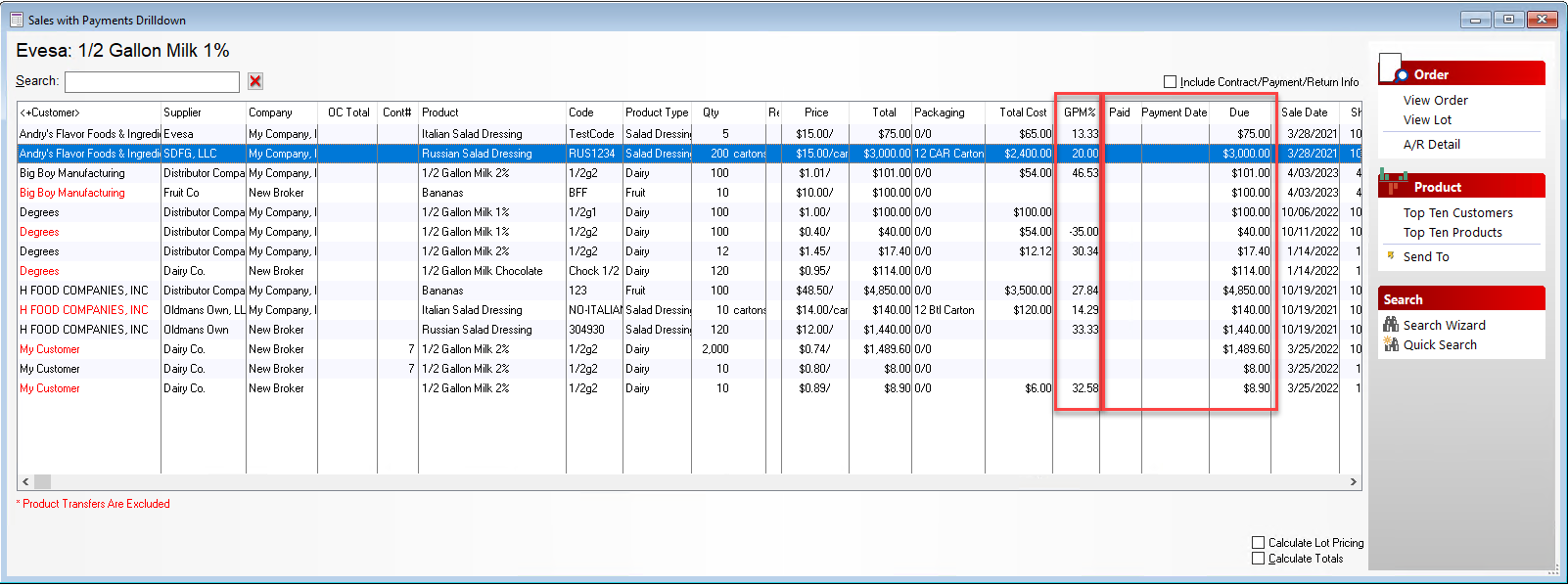Sort by OC Total column header
Image resolution: width=1568 pixels, height=586 pixels.
pos(347,113)
